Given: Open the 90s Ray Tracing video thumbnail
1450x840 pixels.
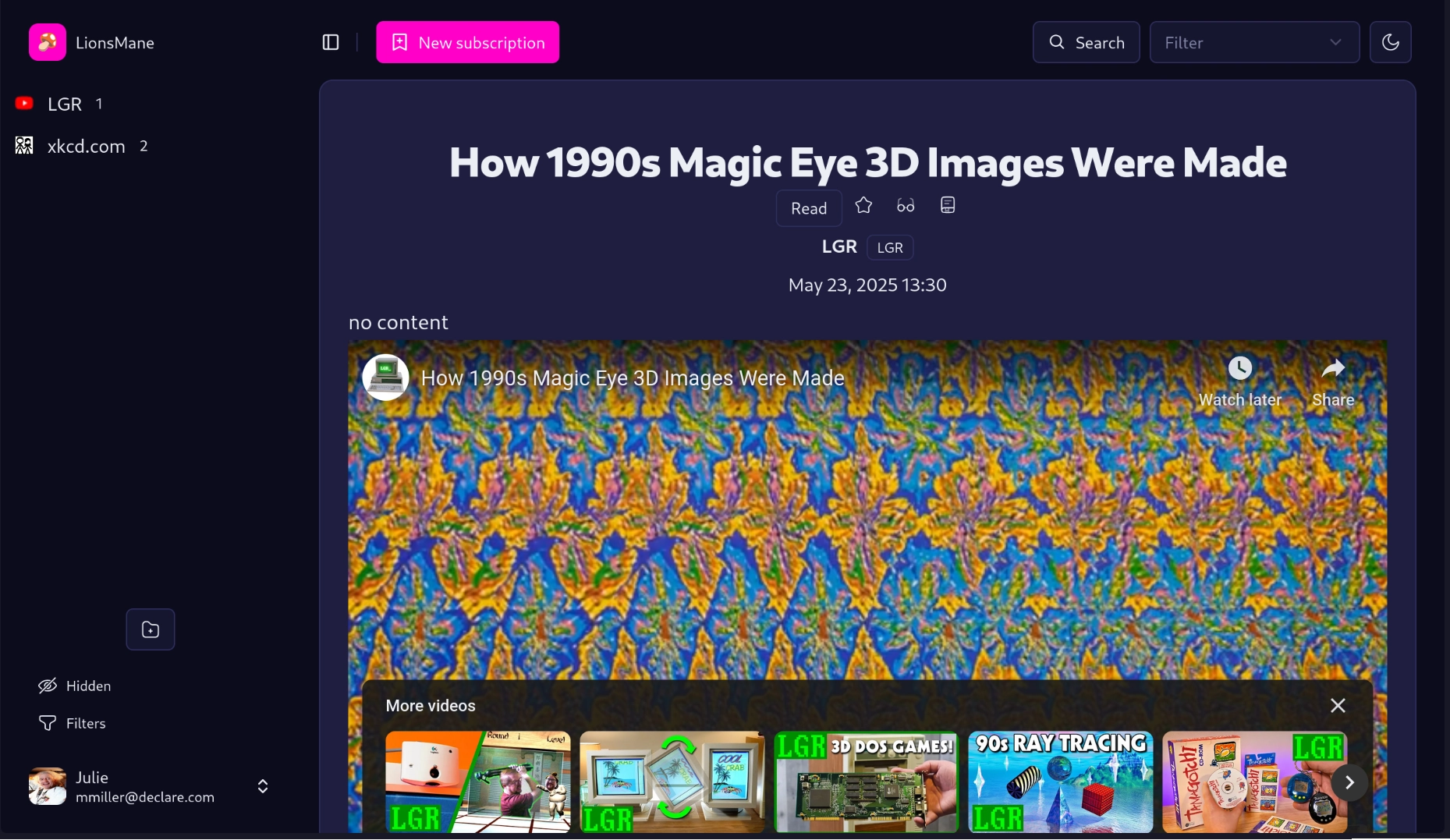Looking at the screenshot, I should [1059, 782].
